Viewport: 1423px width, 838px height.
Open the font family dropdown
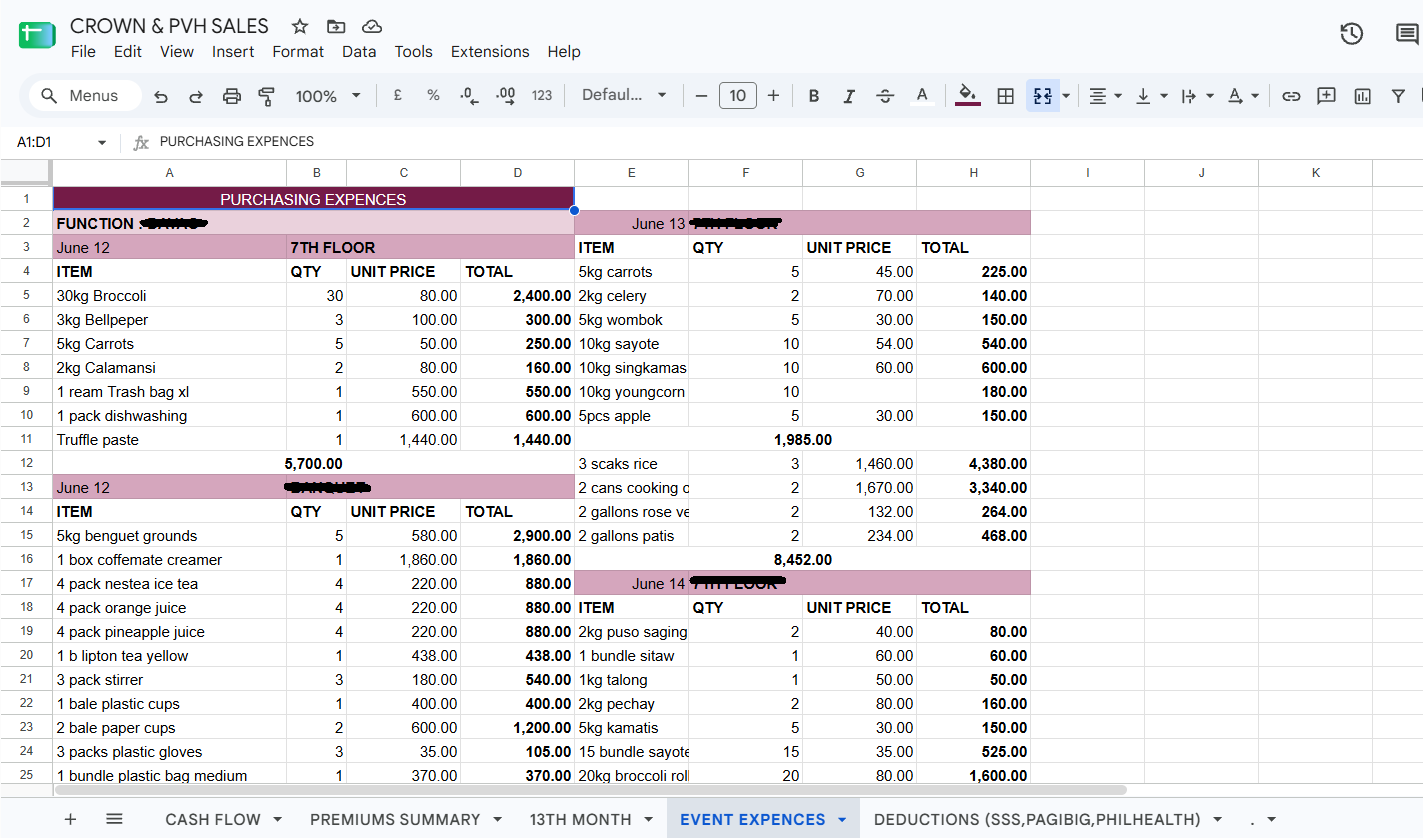[624, 95]
